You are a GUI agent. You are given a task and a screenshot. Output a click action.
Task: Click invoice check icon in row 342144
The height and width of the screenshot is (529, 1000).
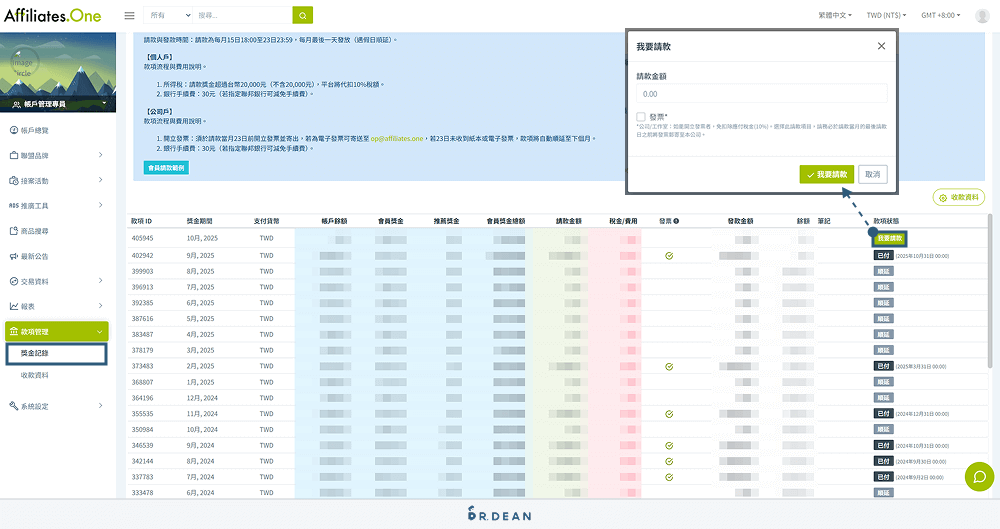[669, 461]
